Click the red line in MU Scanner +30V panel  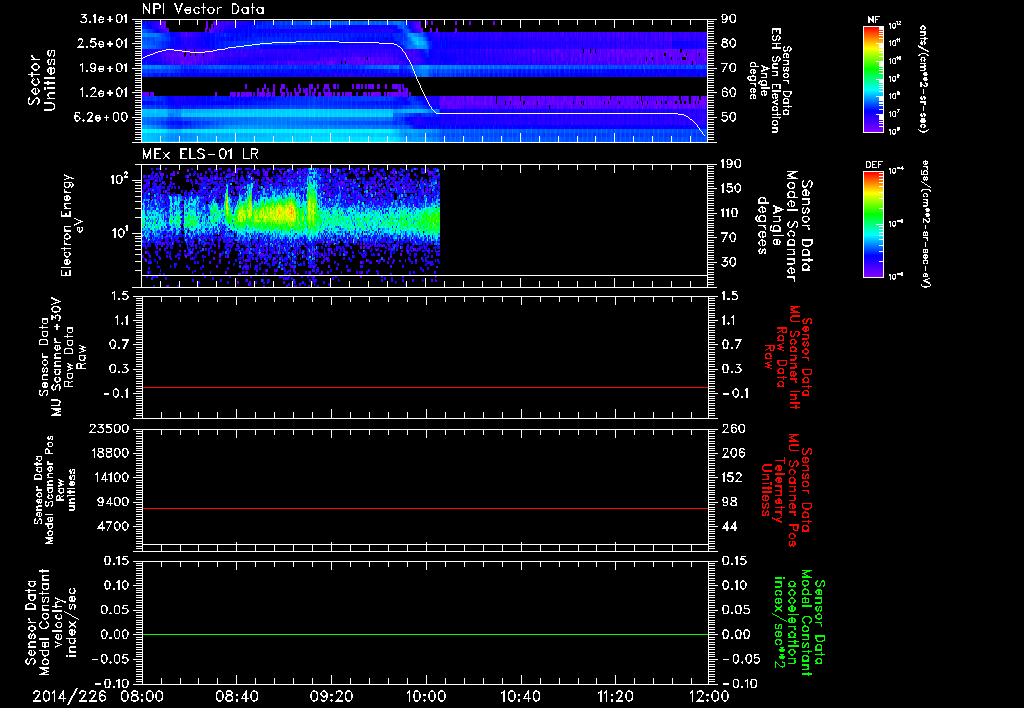click(x=425, y=387)
